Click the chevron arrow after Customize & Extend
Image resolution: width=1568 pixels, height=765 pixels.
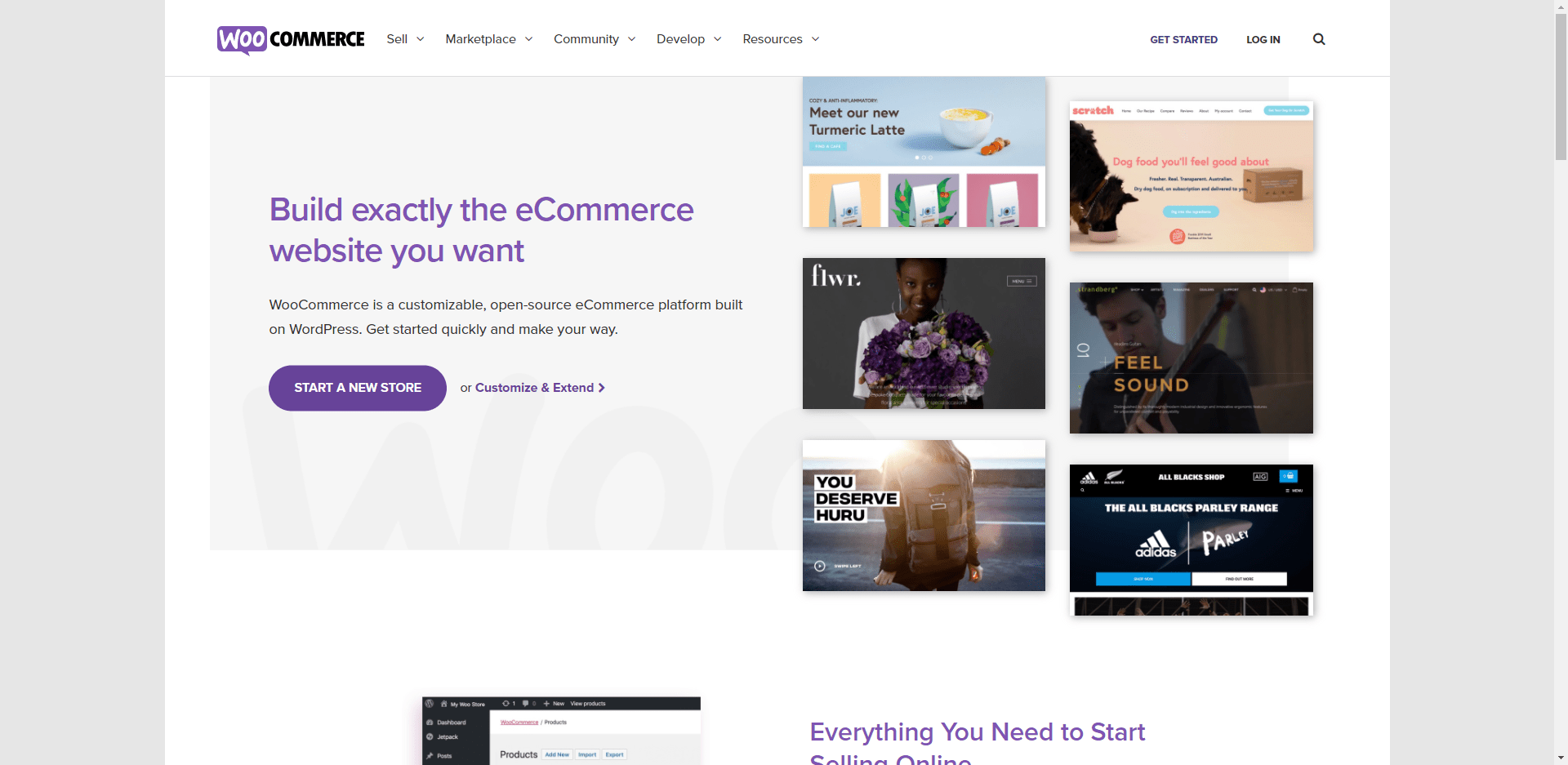602,388
